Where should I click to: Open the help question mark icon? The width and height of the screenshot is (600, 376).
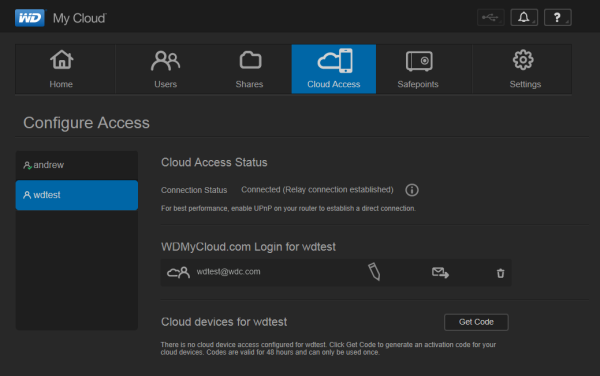[558, 18]
